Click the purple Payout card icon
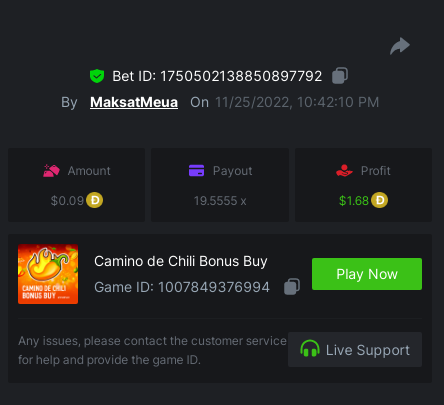This screenshot has height=405, width=444. [196, 170]
